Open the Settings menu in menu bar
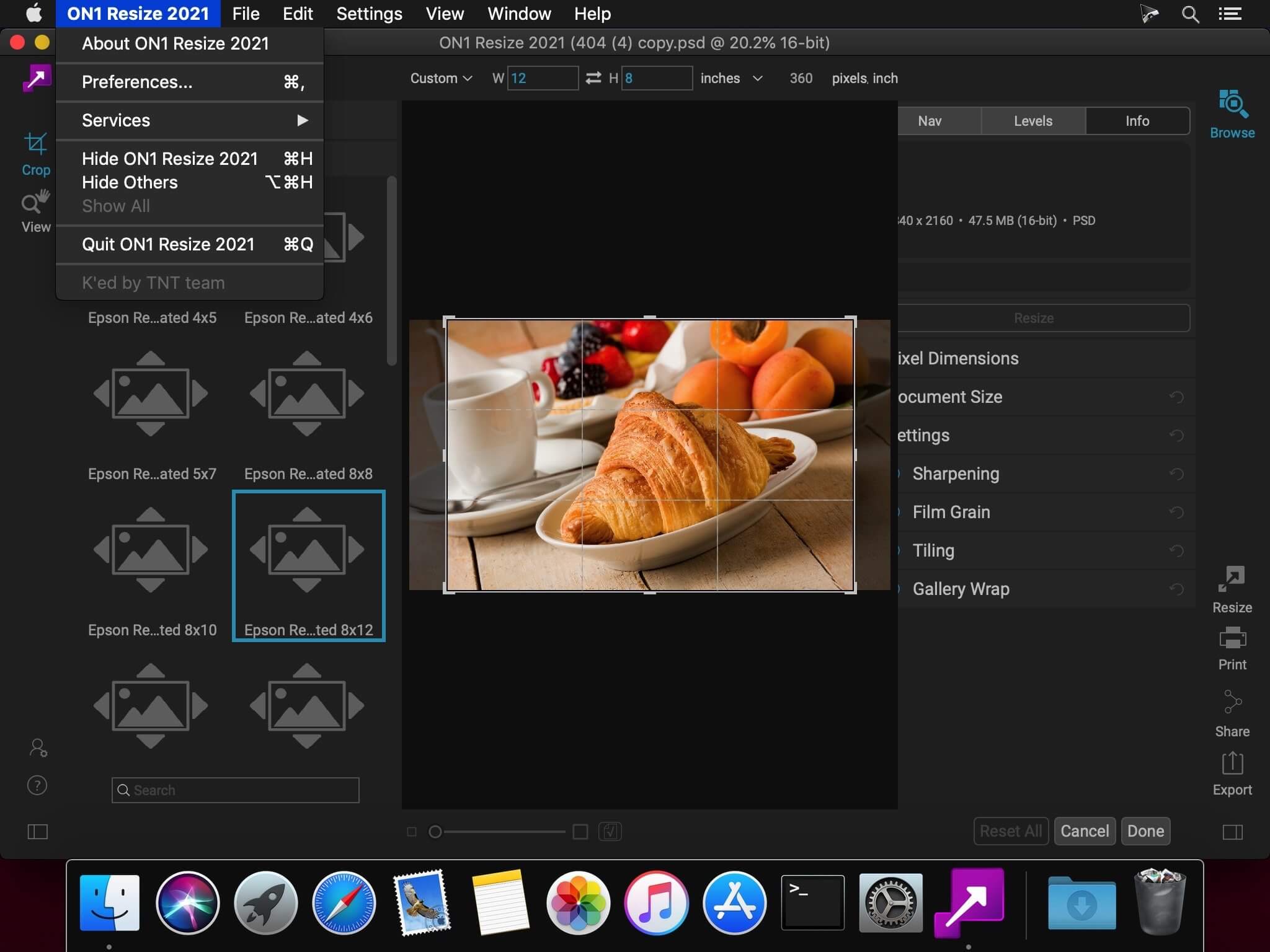 (x=369, y=14)
